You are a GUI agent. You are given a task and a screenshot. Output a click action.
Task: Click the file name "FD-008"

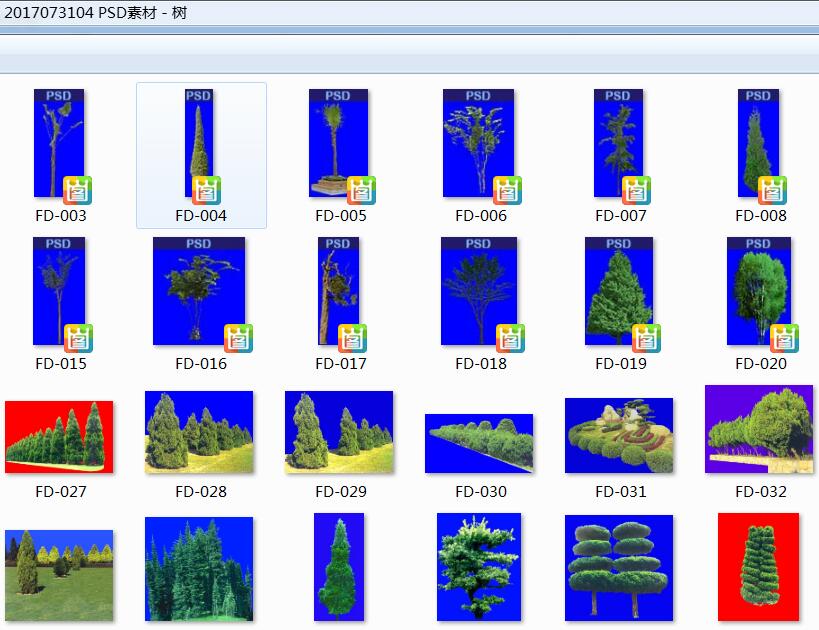[761, 216]
